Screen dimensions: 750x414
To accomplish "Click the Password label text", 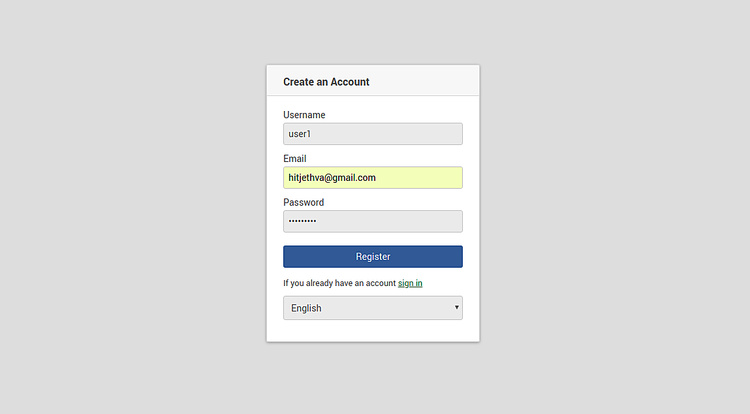I will 303,202.
